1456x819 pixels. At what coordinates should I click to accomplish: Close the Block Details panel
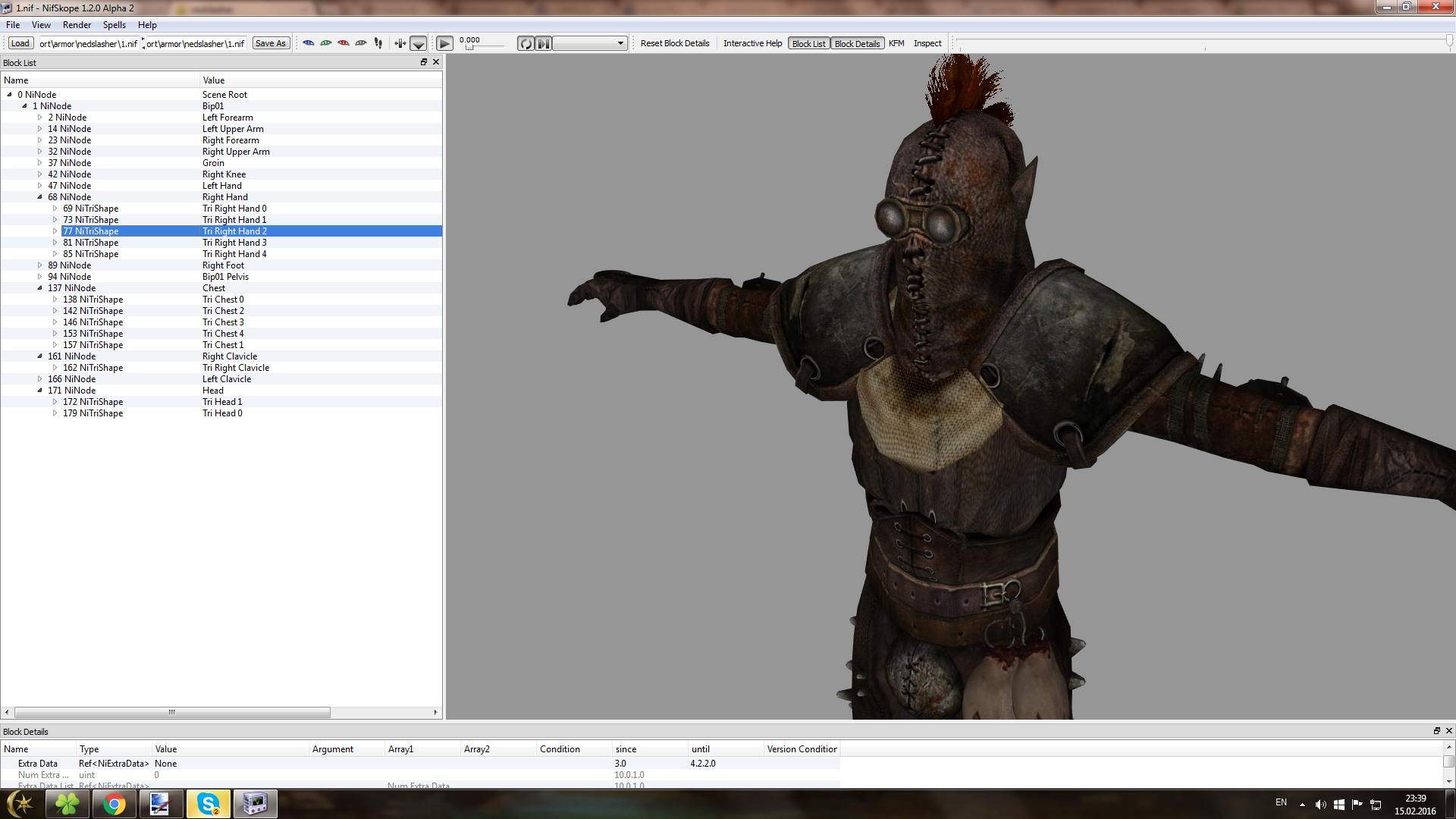(1448, 731)
